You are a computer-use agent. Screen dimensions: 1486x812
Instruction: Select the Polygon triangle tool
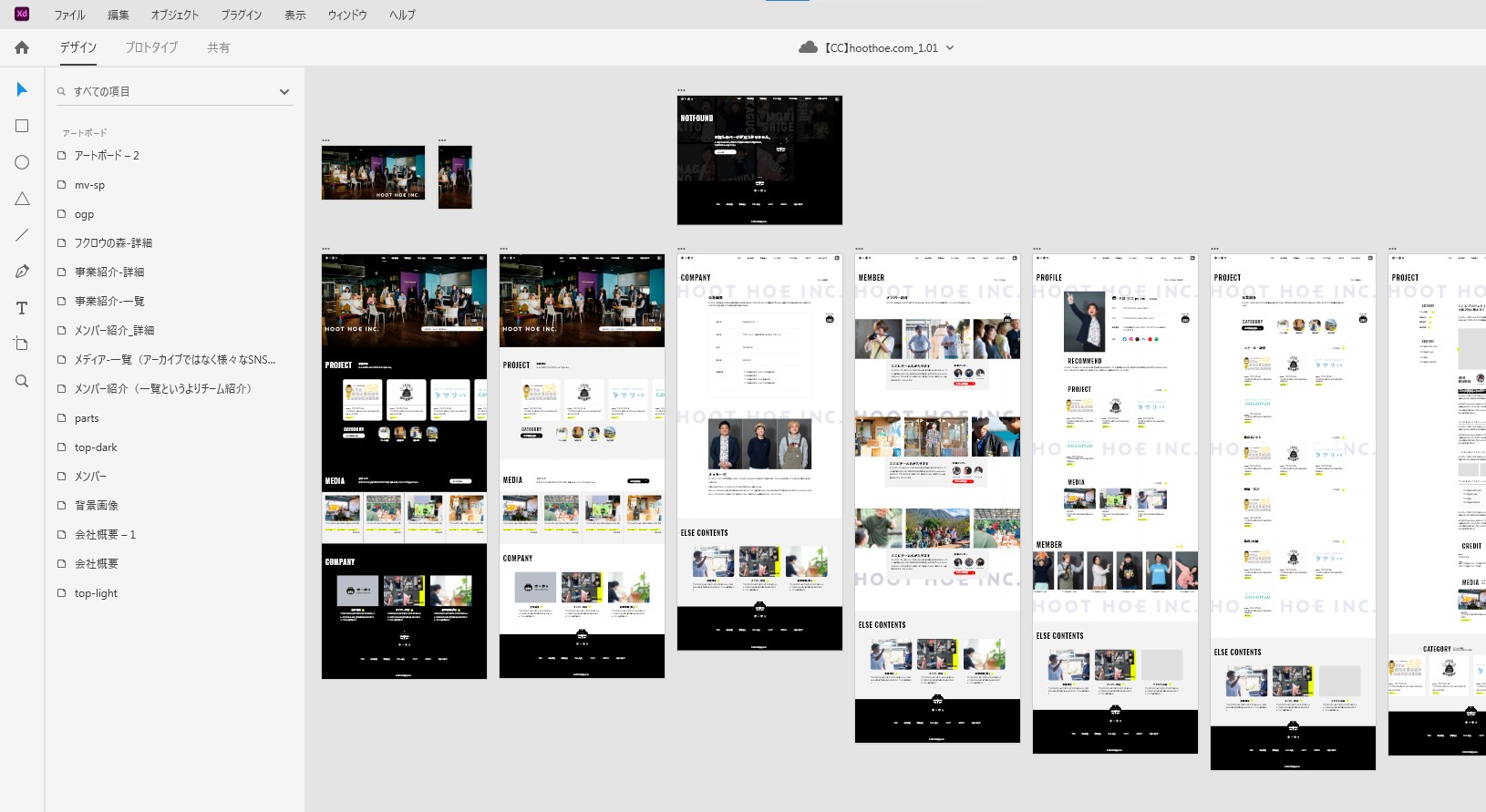coord(22,199)
